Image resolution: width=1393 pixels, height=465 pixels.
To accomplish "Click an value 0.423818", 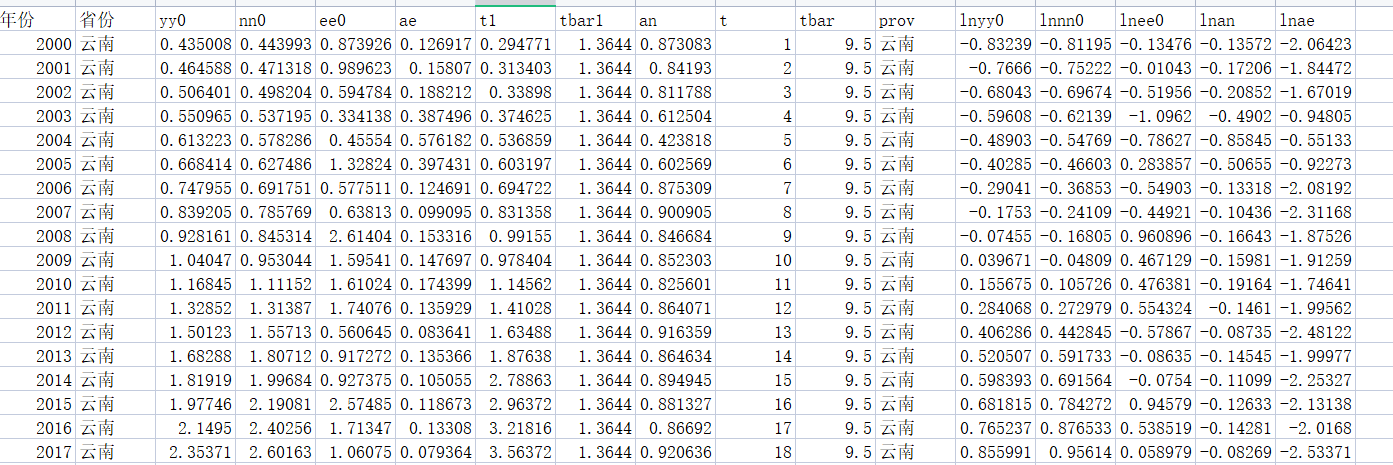I will click(676, 140).
